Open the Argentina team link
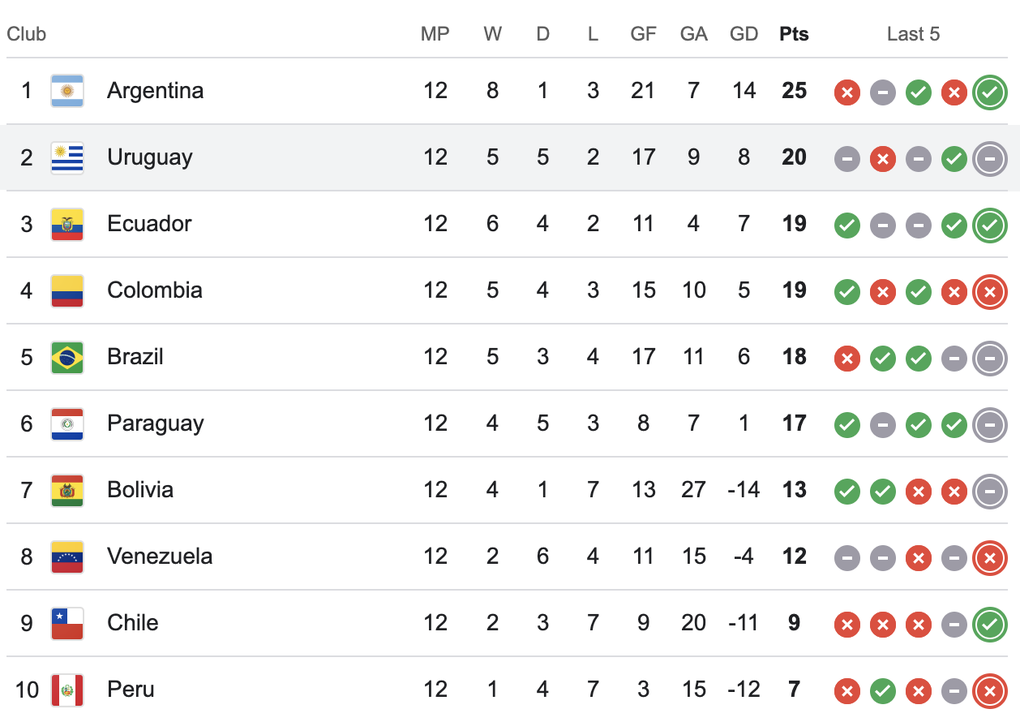 (x=155, y=90)
